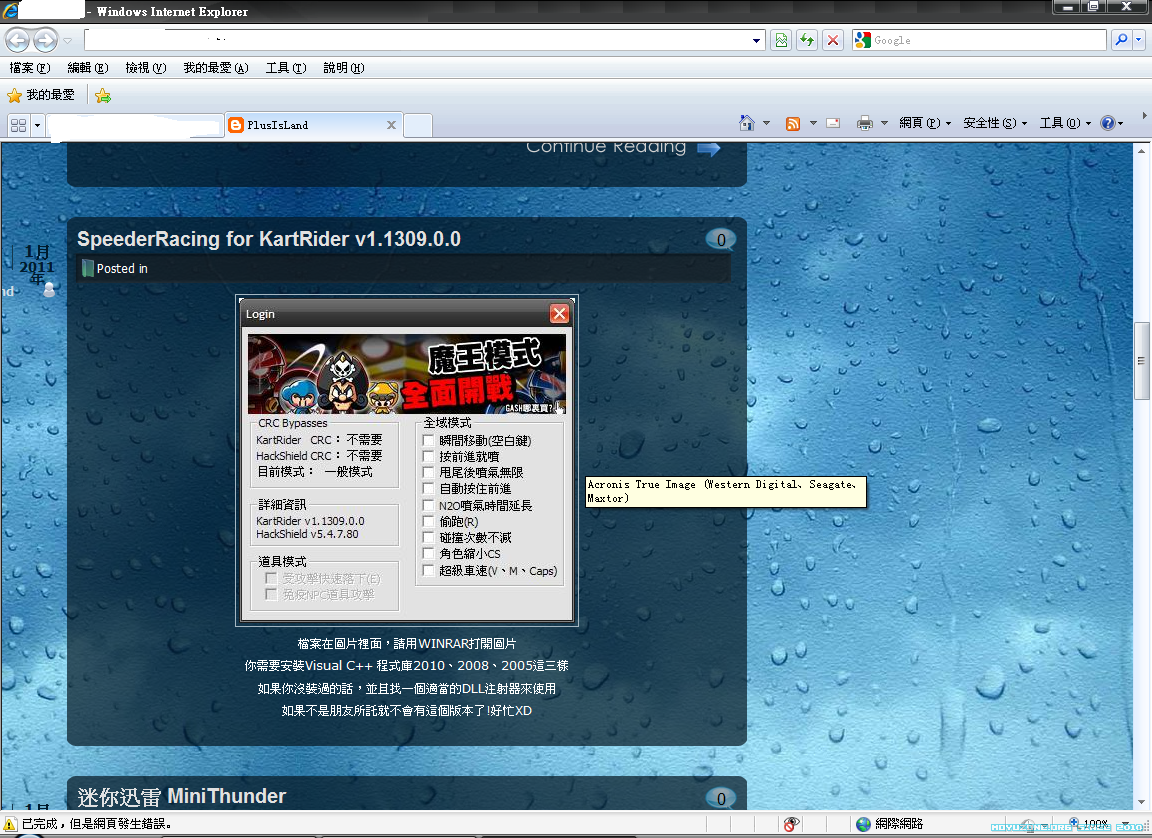Screen dimensions: 1152x838
Task: Enable 甩尾後噴氣無限 checkbox
Action: coord(429,472)
